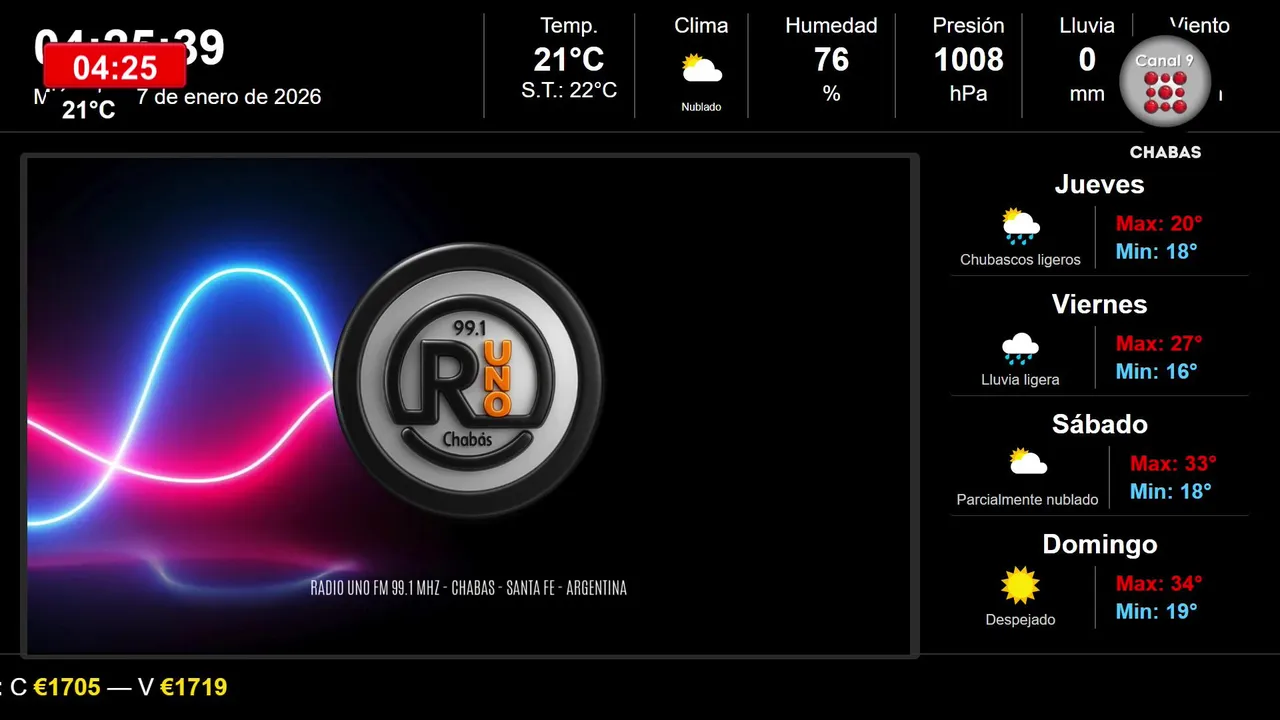Click Parcialmente nublado forecast label
This screenshot has width=1280, height=720.
pos(1027,500)
